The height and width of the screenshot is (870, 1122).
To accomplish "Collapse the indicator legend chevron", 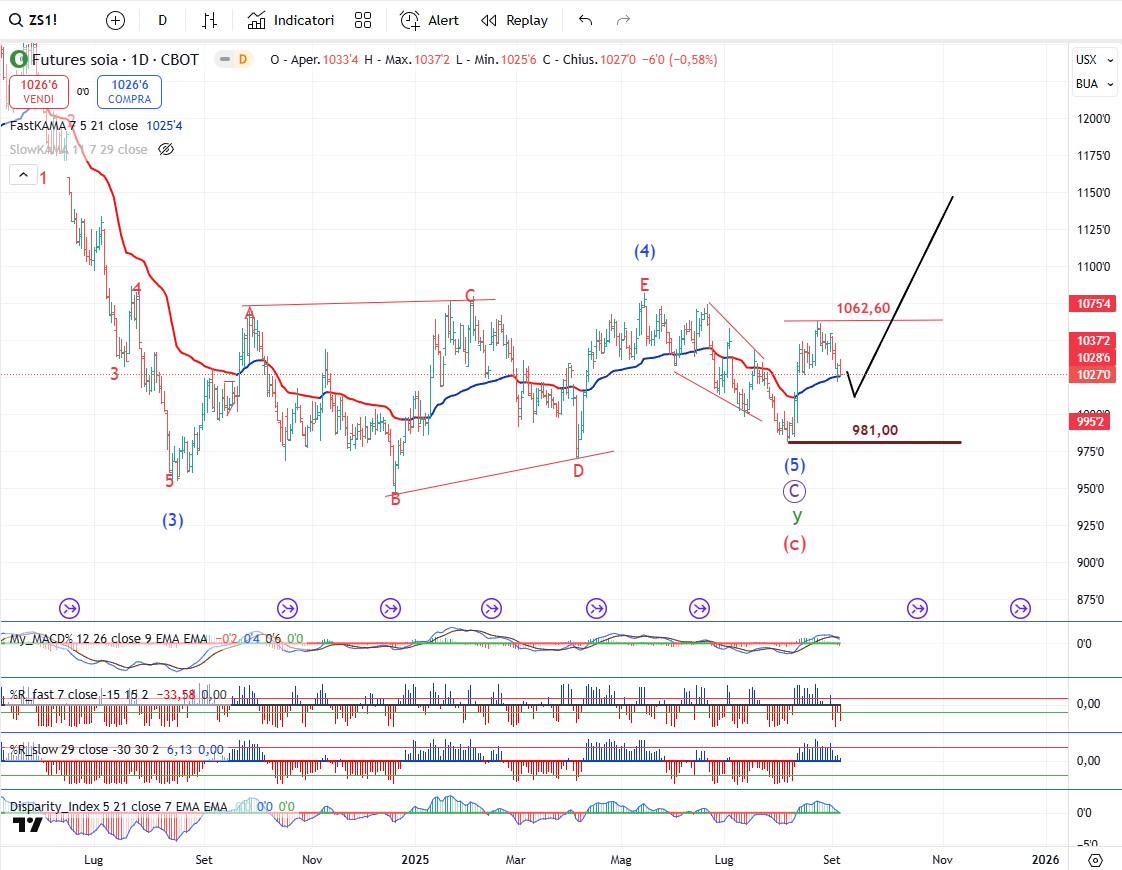I will point(23,175).
